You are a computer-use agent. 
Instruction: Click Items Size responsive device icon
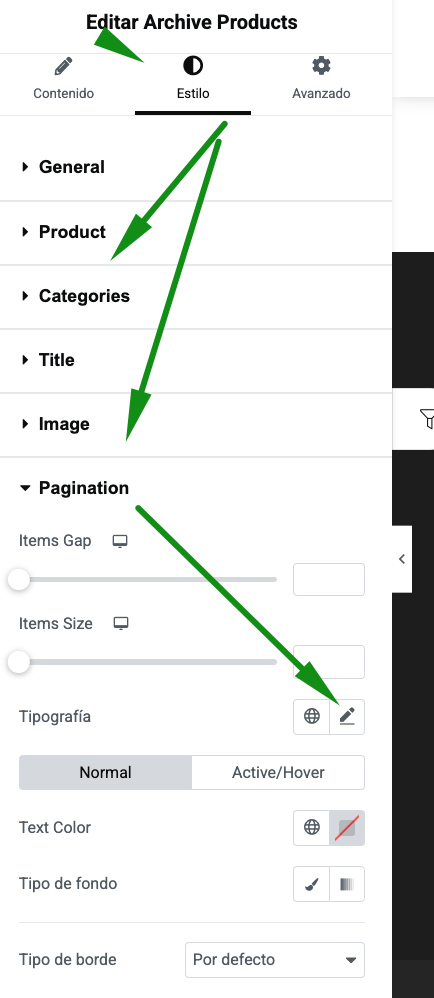tap(121, 624)
